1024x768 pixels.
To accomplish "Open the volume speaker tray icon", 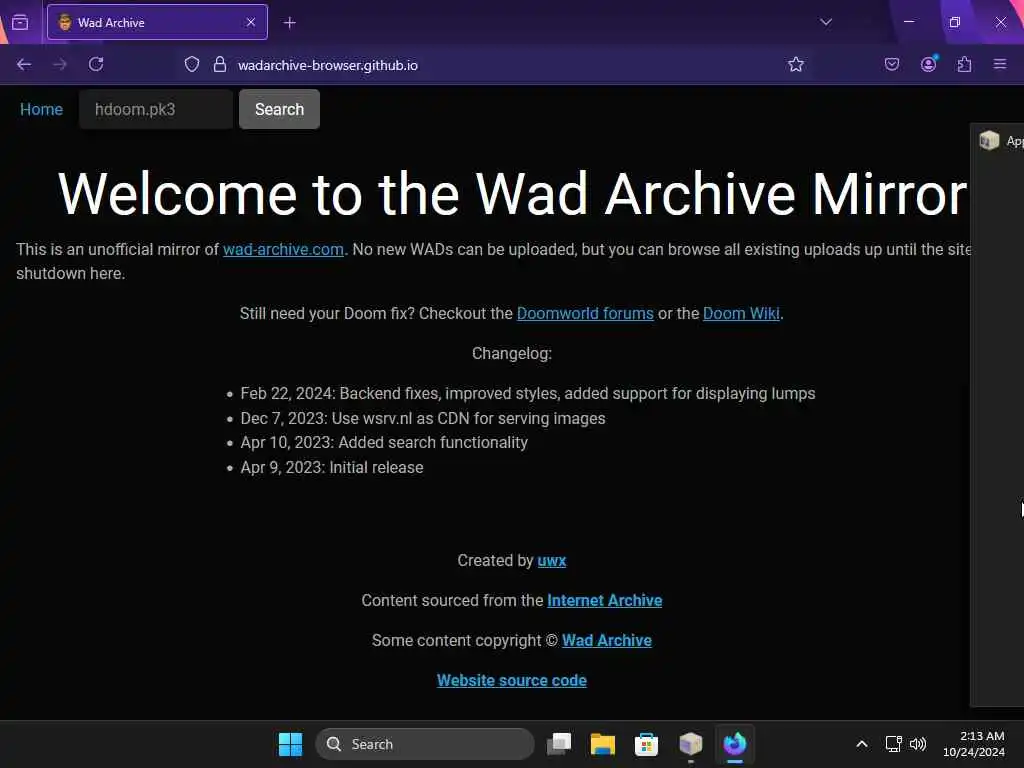I will pyautogui.click(x=918, y=744).
